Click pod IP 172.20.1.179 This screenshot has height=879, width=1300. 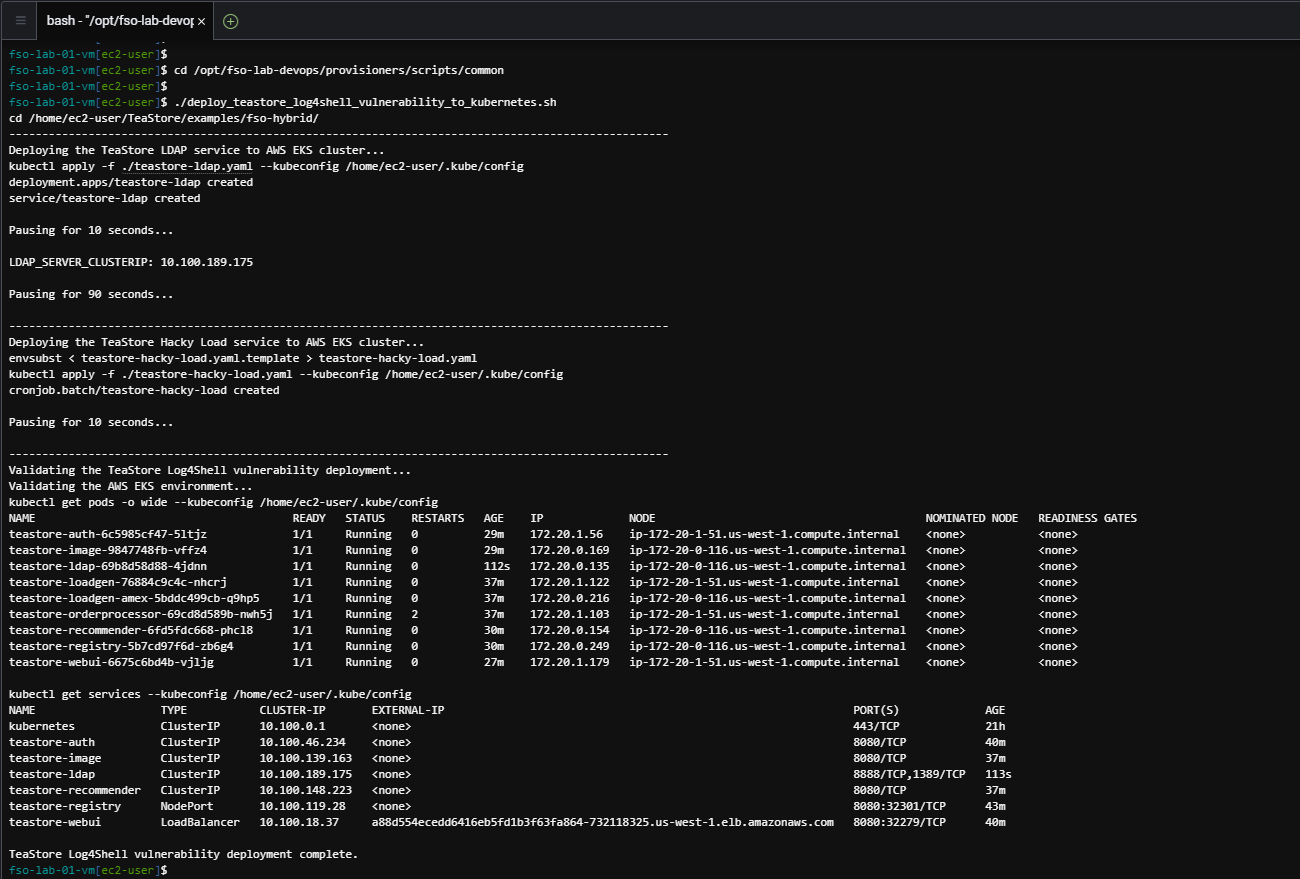tap(570, 662)
